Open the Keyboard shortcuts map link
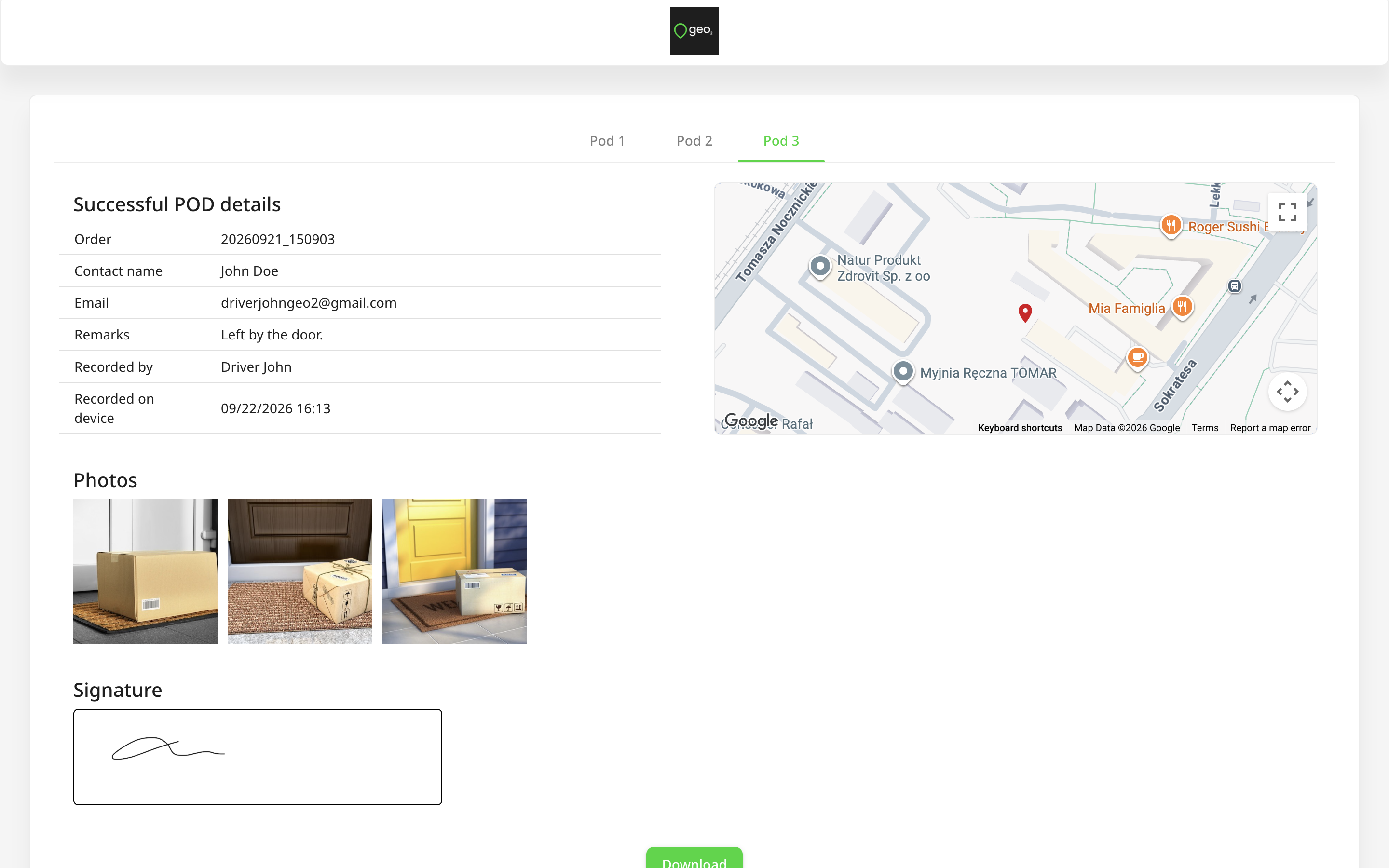 (1020, 428)
